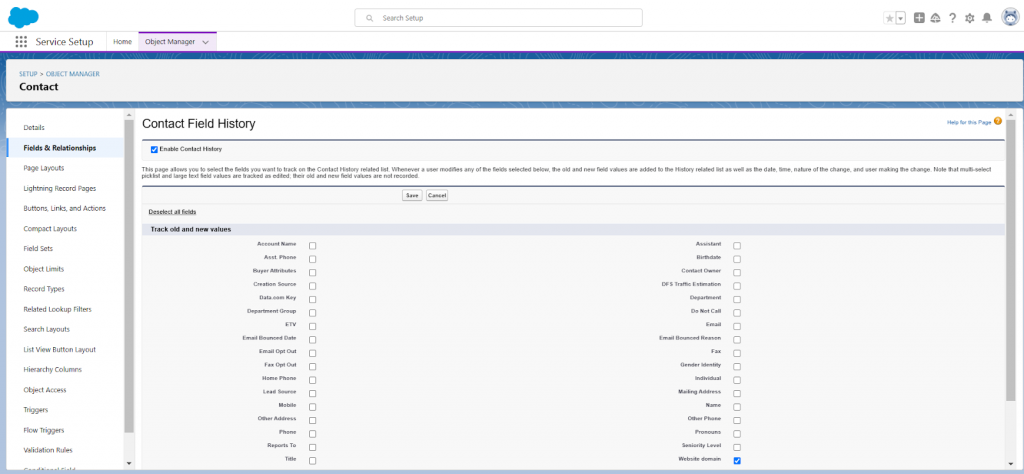Open Page Layouts in the sidebar
This screenshot has width=1024, height=474.
44,168
